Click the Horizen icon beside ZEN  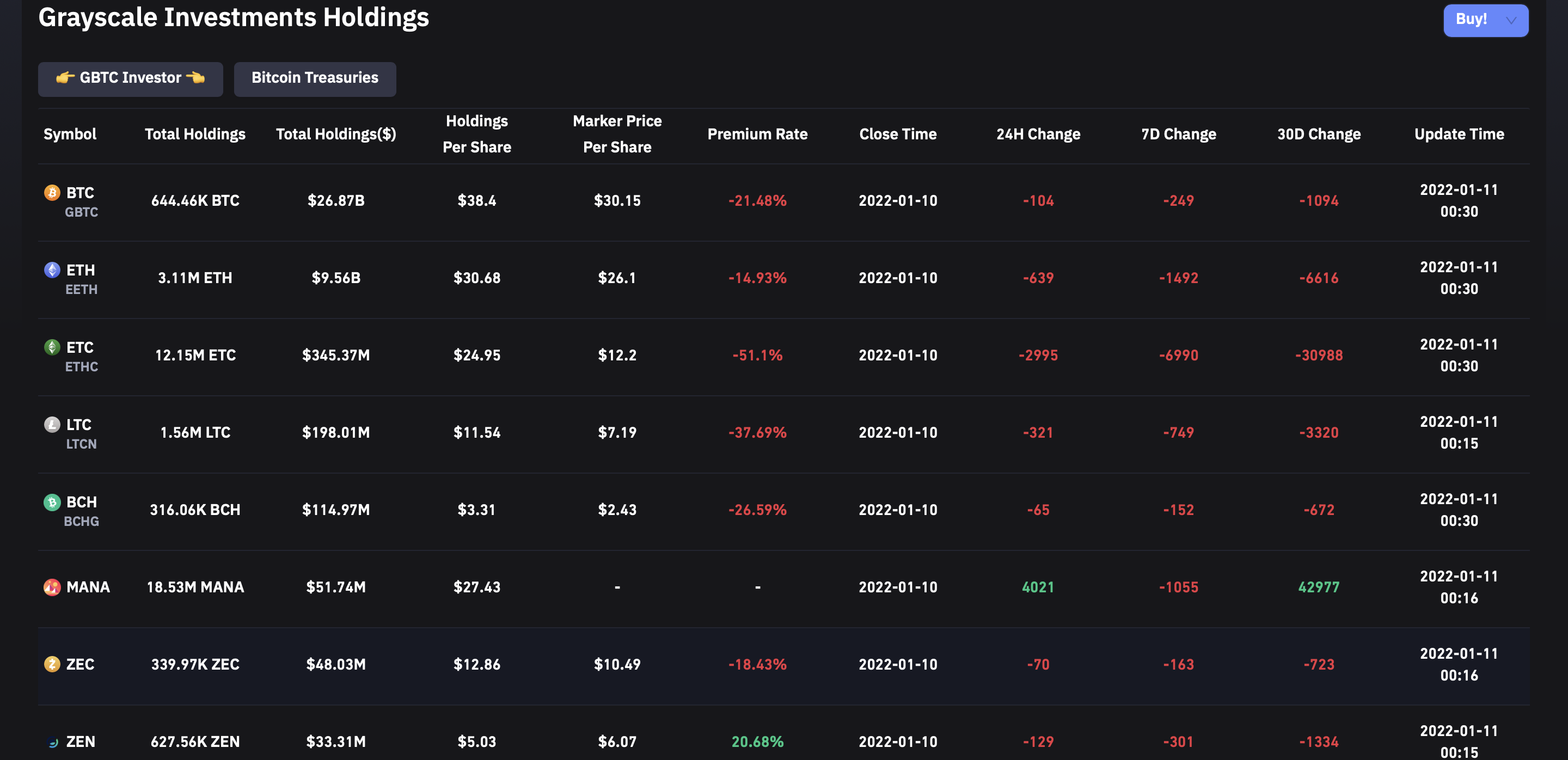point(52,741)
